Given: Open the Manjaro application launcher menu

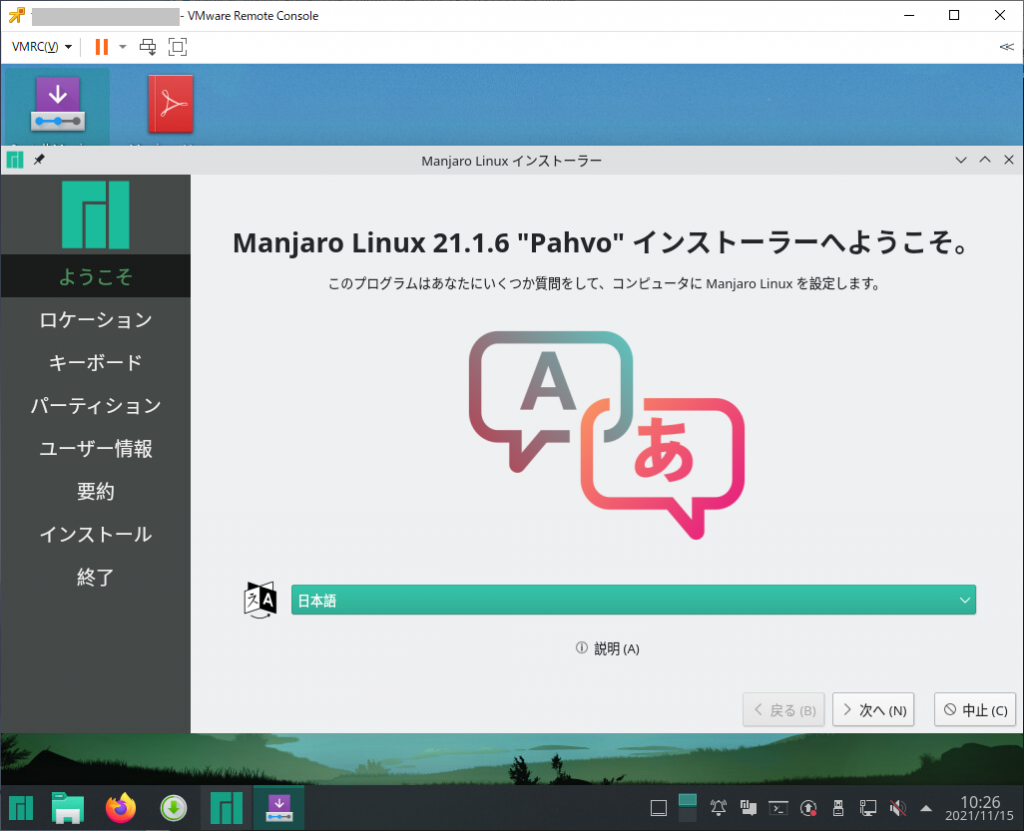Looking at the screenshot, I should pyautogui.click(x=21, y=809).
